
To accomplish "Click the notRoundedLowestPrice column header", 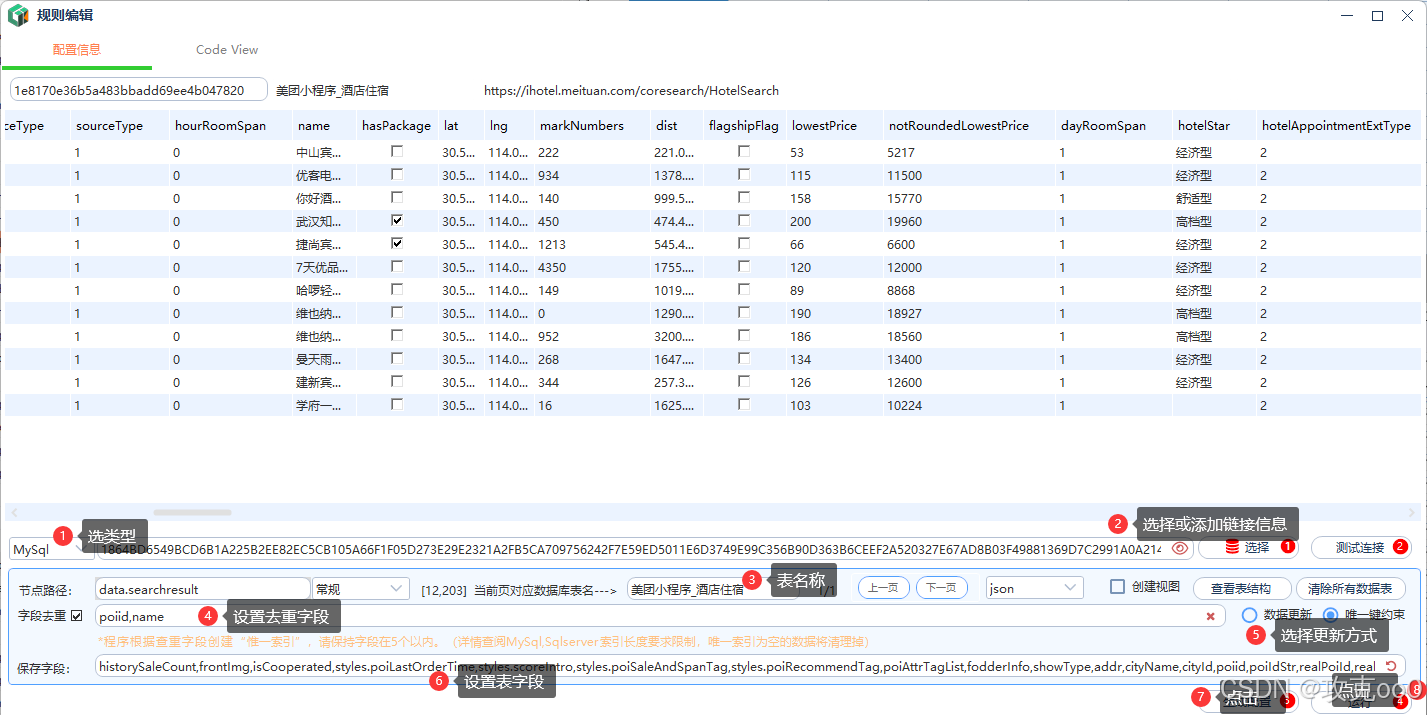I will 969,126.
